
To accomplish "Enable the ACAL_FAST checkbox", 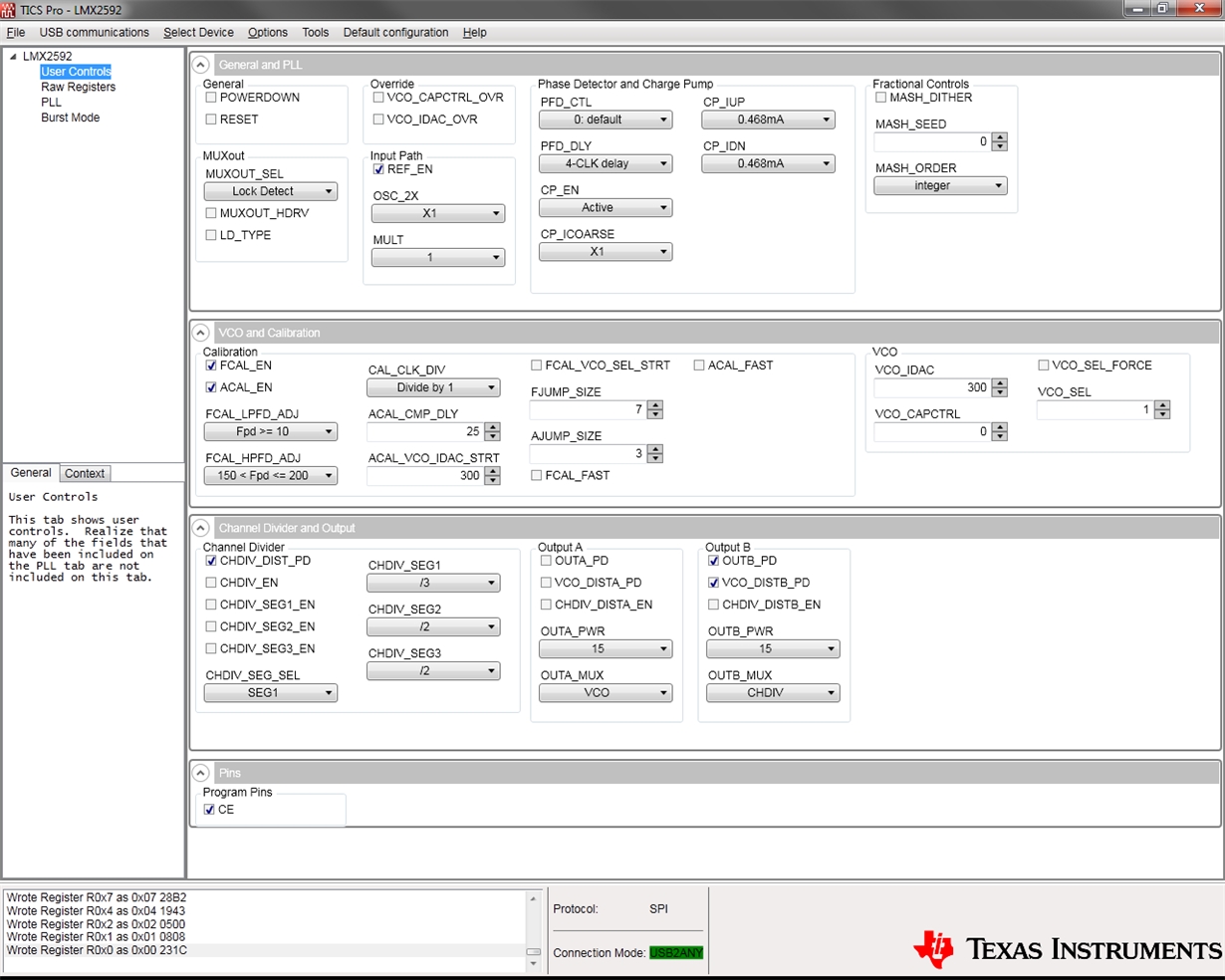I will pyautogui.click(x=699, y=366).
